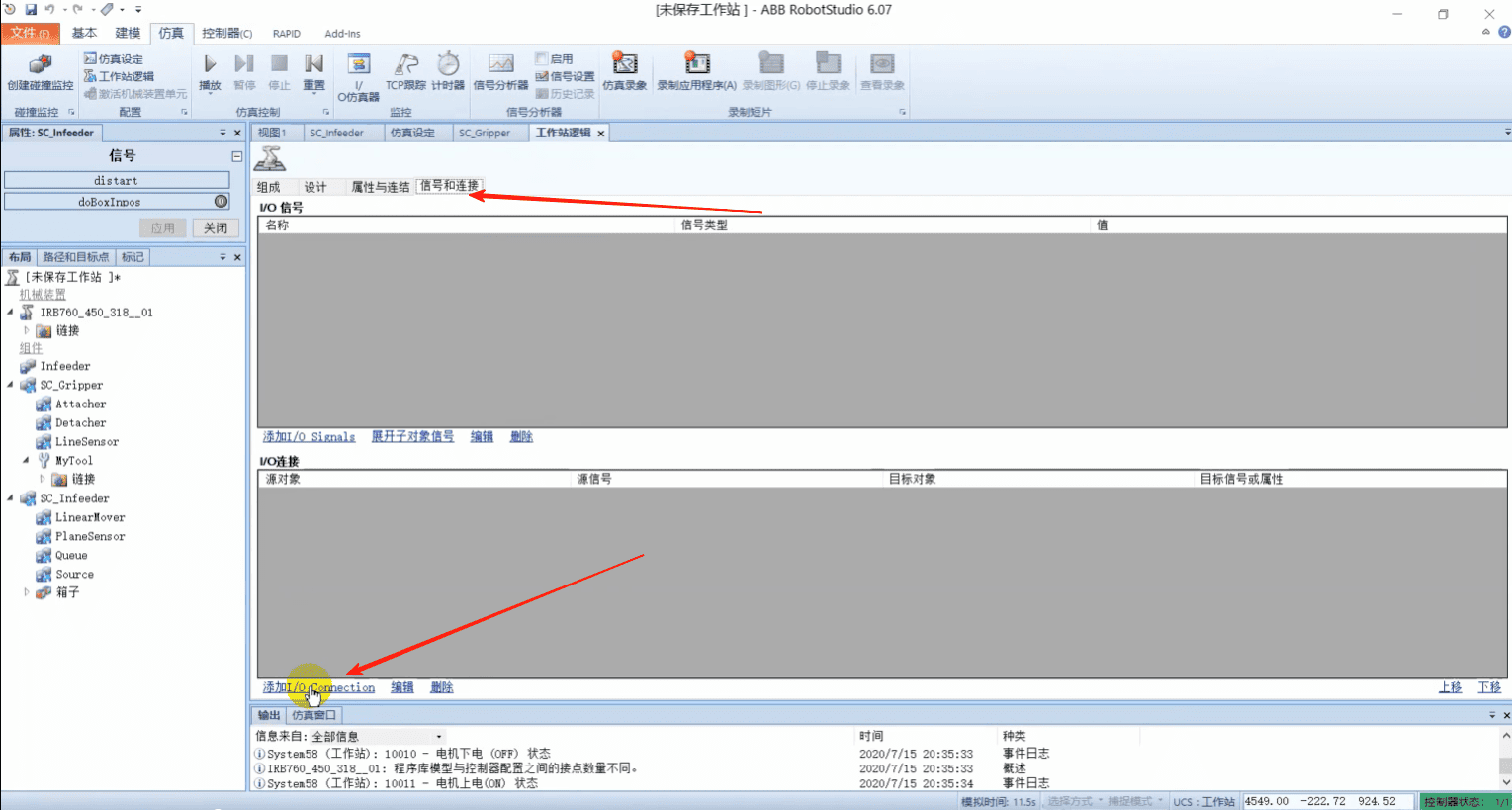Click 展开子对象信号 link
1512x810 pixels.
tap(412, 437)
